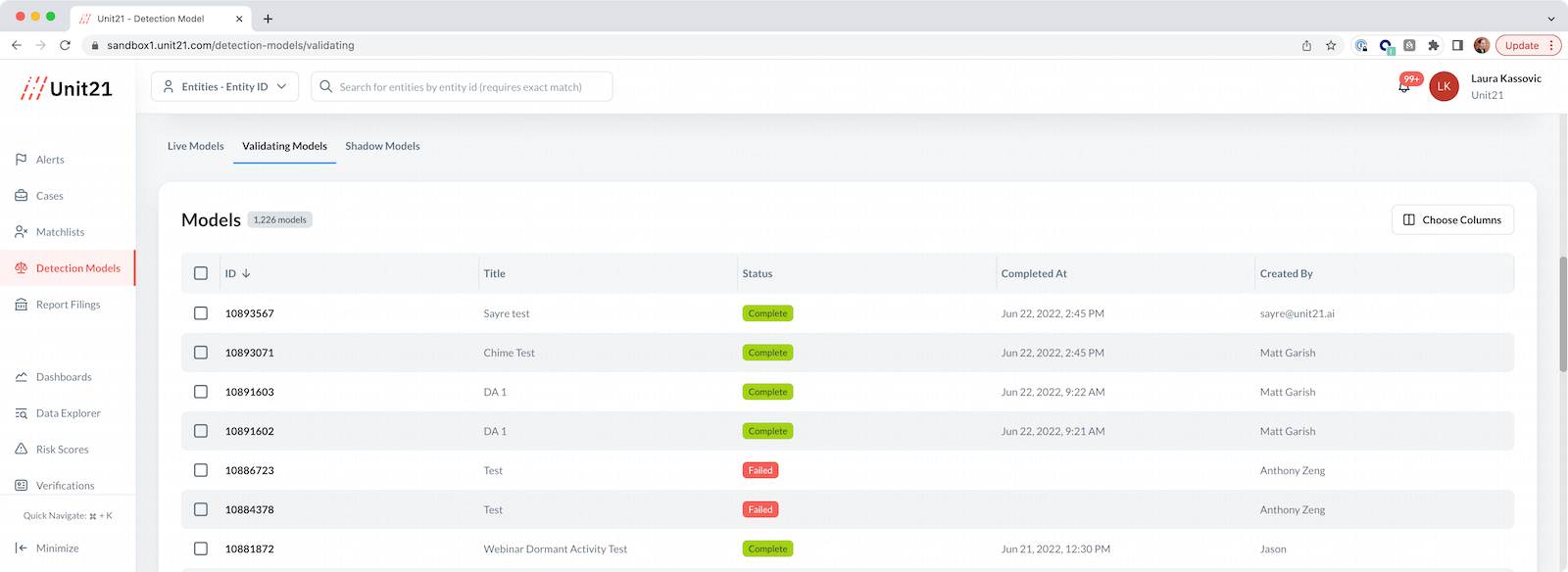Viewport: 1568px width, 572px height.
Task: Click the sort arrow next to ID
Action: click(x=246, y=273)
